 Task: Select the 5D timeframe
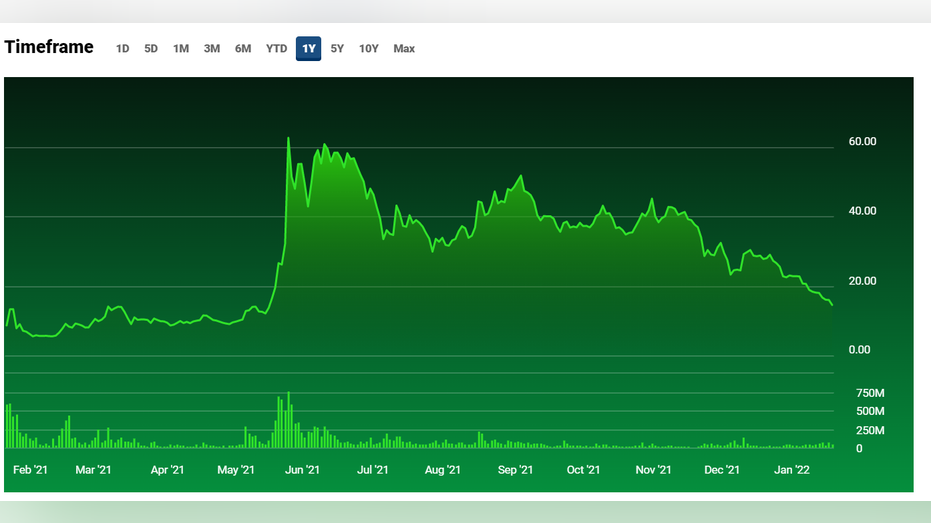pyautogui.click(x=151, y=49)
